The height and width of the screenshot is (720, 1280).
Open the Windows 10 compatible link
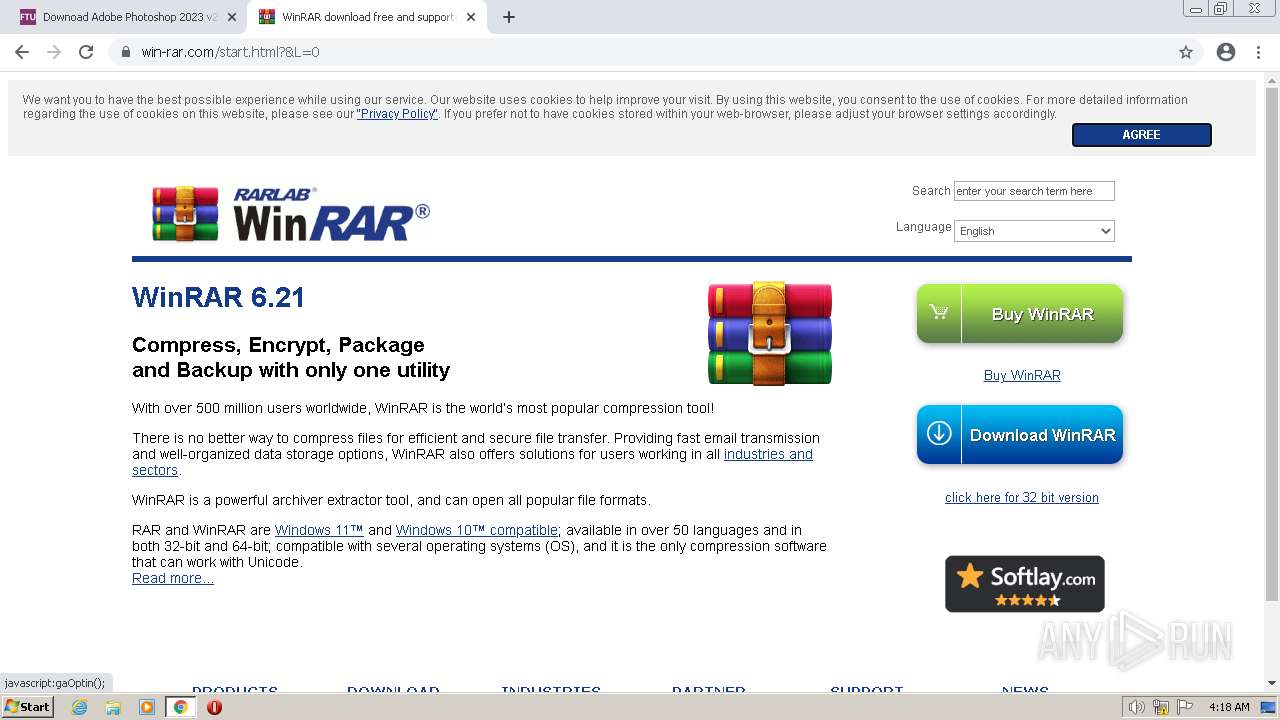point(477,530)
